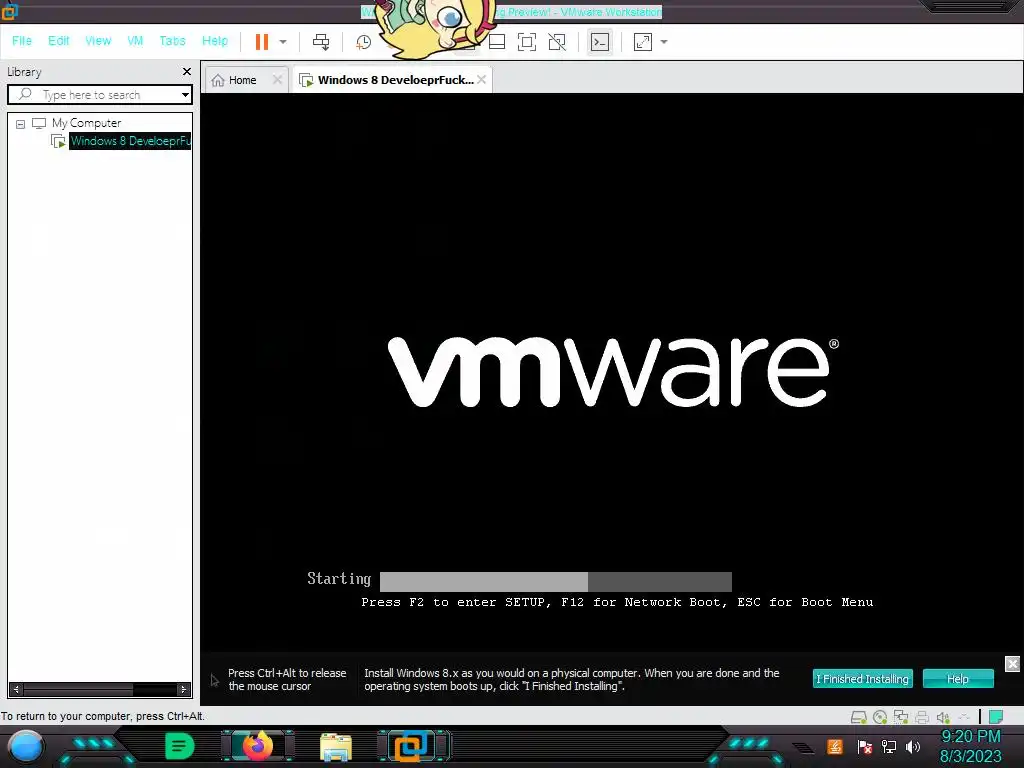Click the Unity mode toolbar icon
The width and height of the screenshot is (1024, 768).
pyautogui.click(x=557, y=42)
